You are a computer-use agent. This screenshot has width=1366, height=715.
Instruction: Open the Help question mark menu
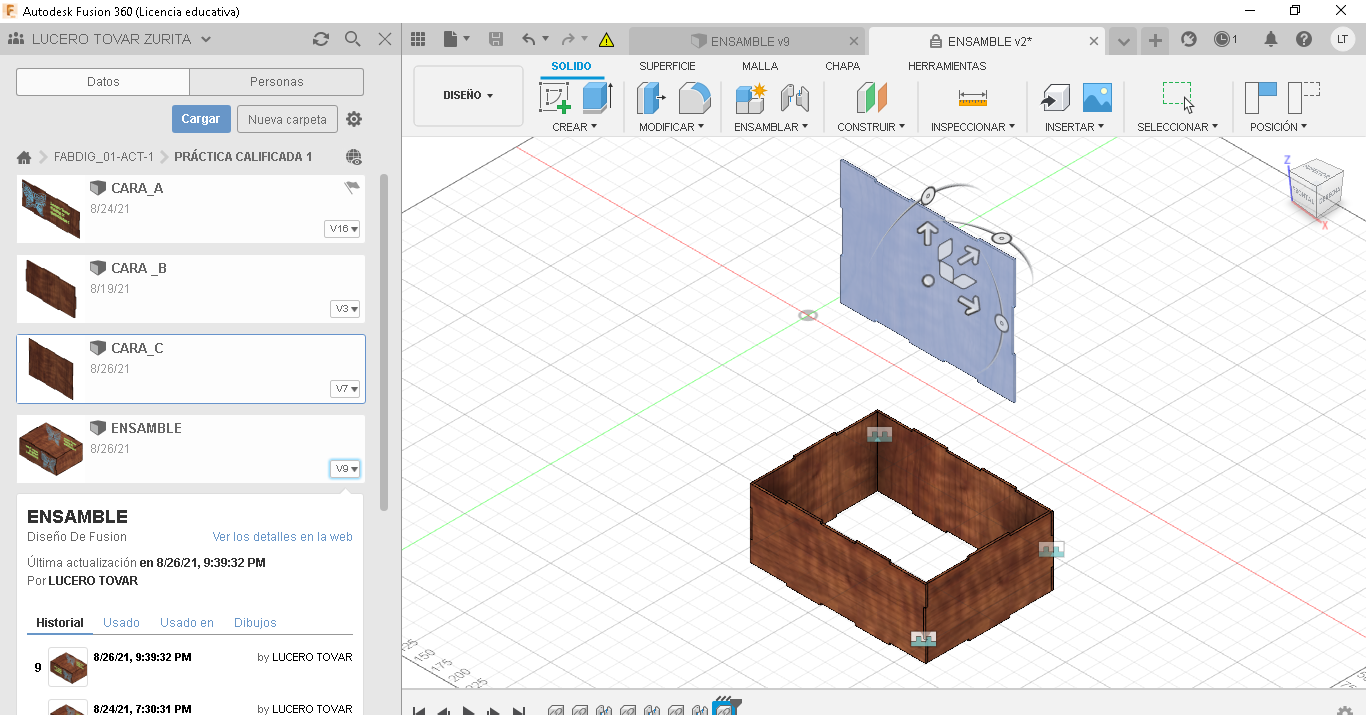1304,40
